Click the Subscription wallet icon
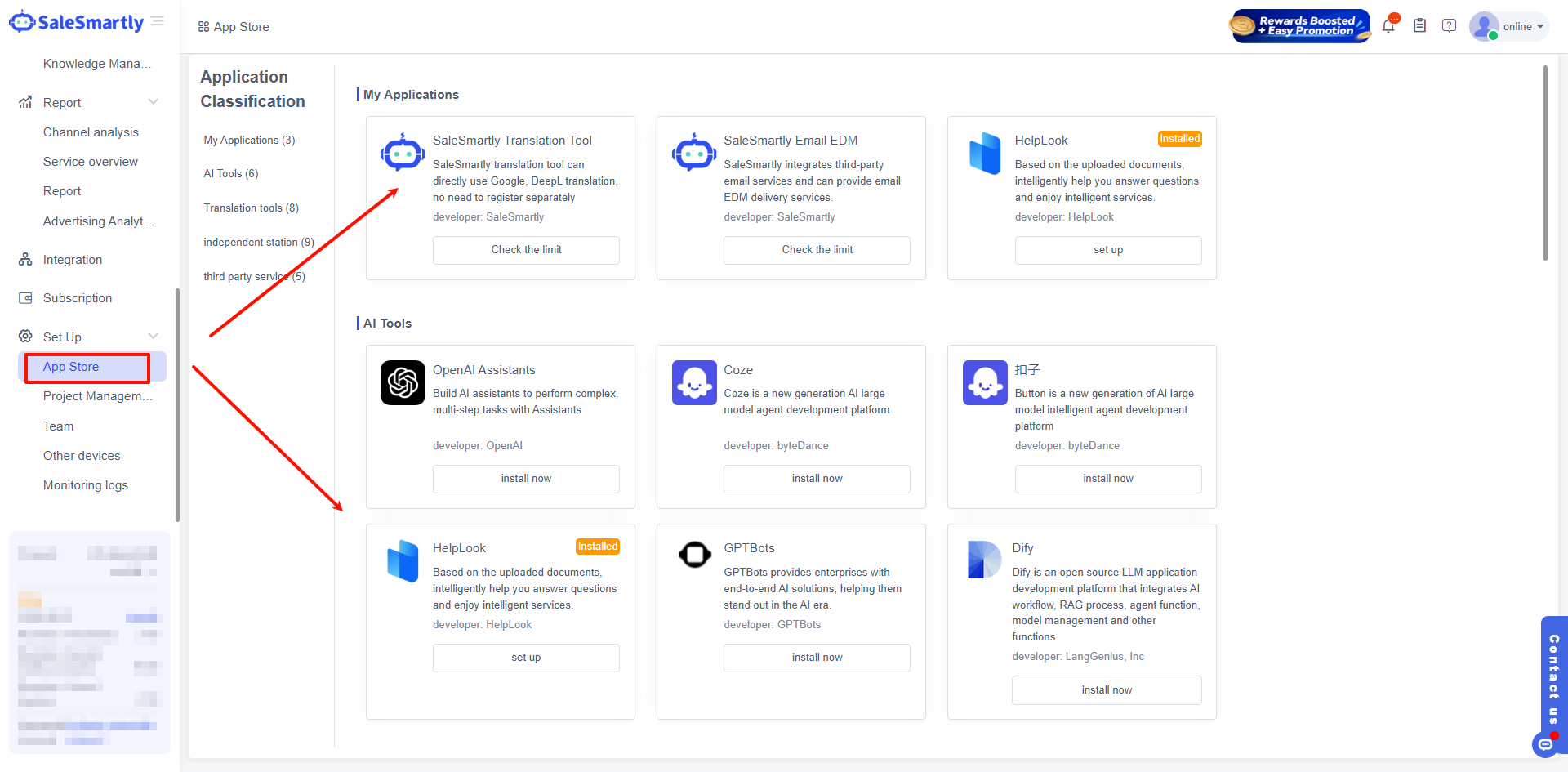Viewport: 1568px width, 772px height. pyautogui.click(x=25, y=298)
